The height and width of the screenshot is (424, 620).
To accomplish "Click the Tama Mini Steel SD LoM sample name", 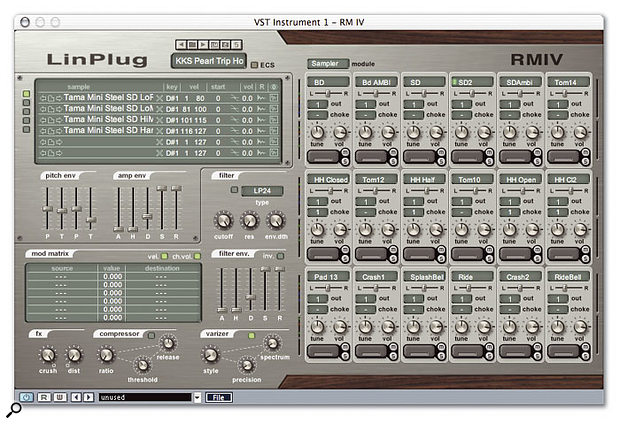I will click(x=108, y=108).
